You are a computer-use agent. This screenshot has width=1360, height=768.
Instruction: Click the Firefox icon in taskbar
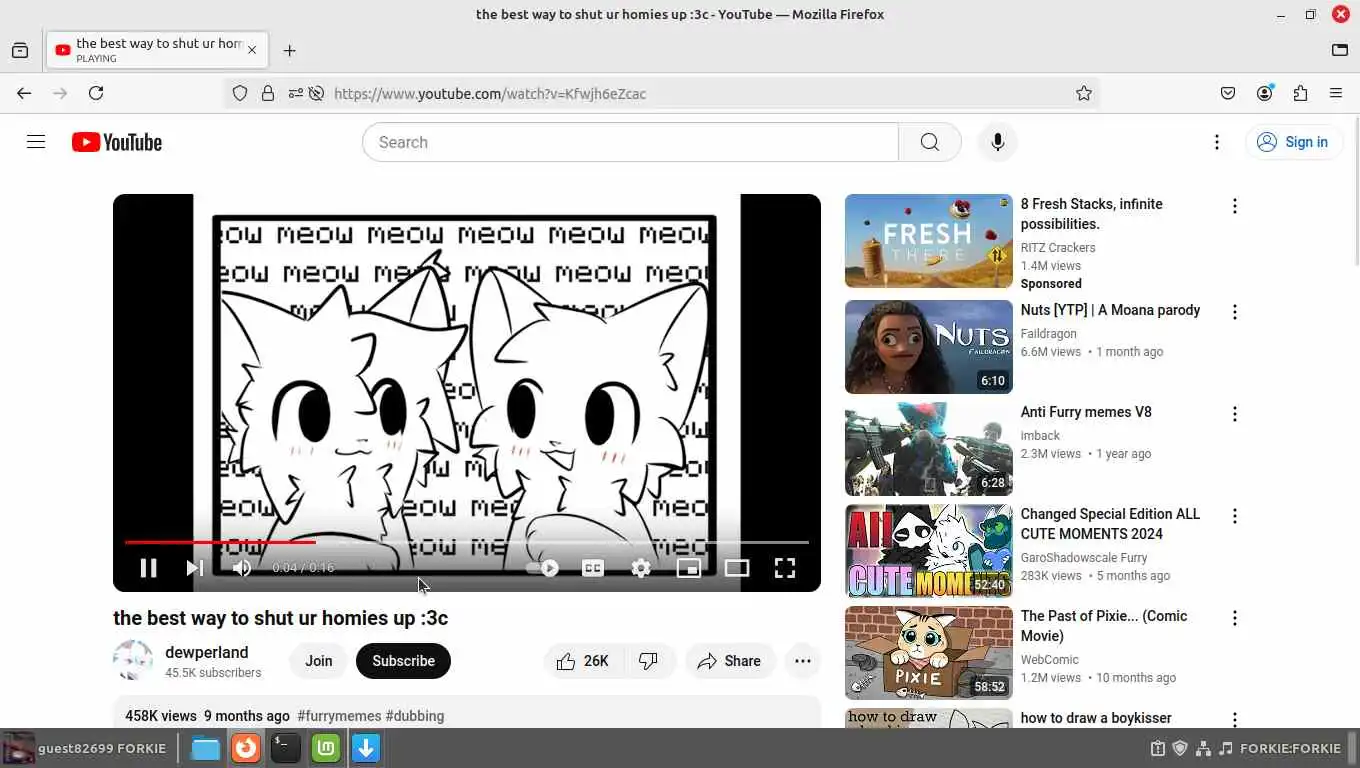(x=246, y=748)
